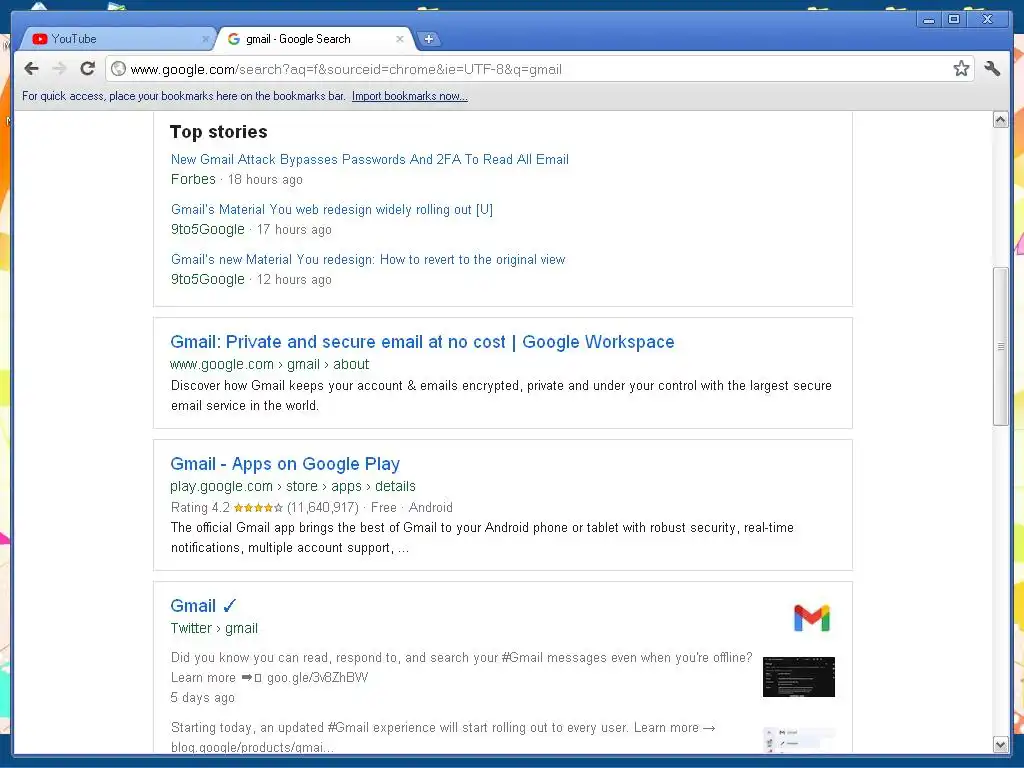Click the scrollbar up arrow
1024x768 pixels.
[1000, 120]
